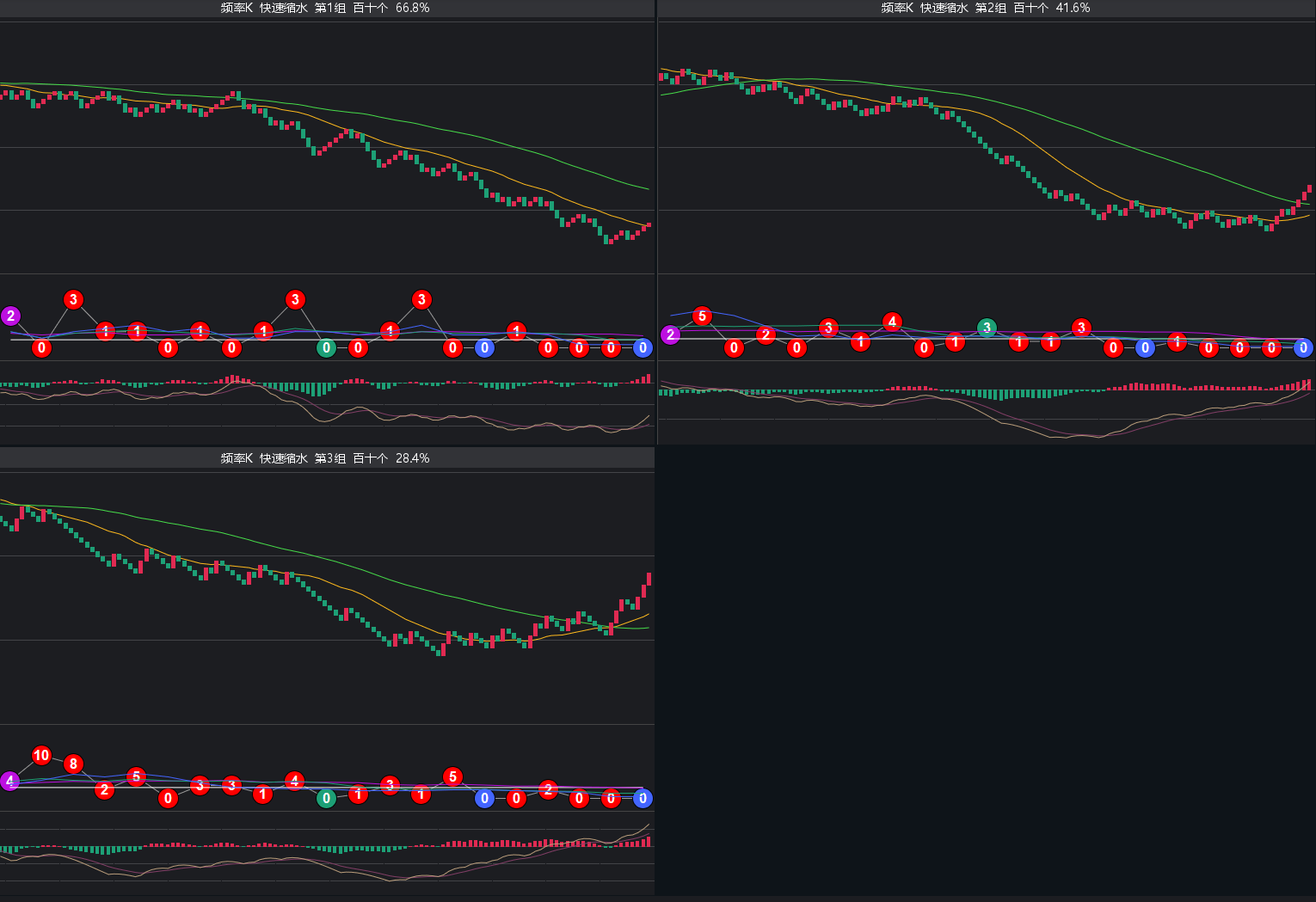Select the red 2 marker in 第2组 chart
Image resolution: width=1316 pixels, height=902 pixels.
point(766,334)
